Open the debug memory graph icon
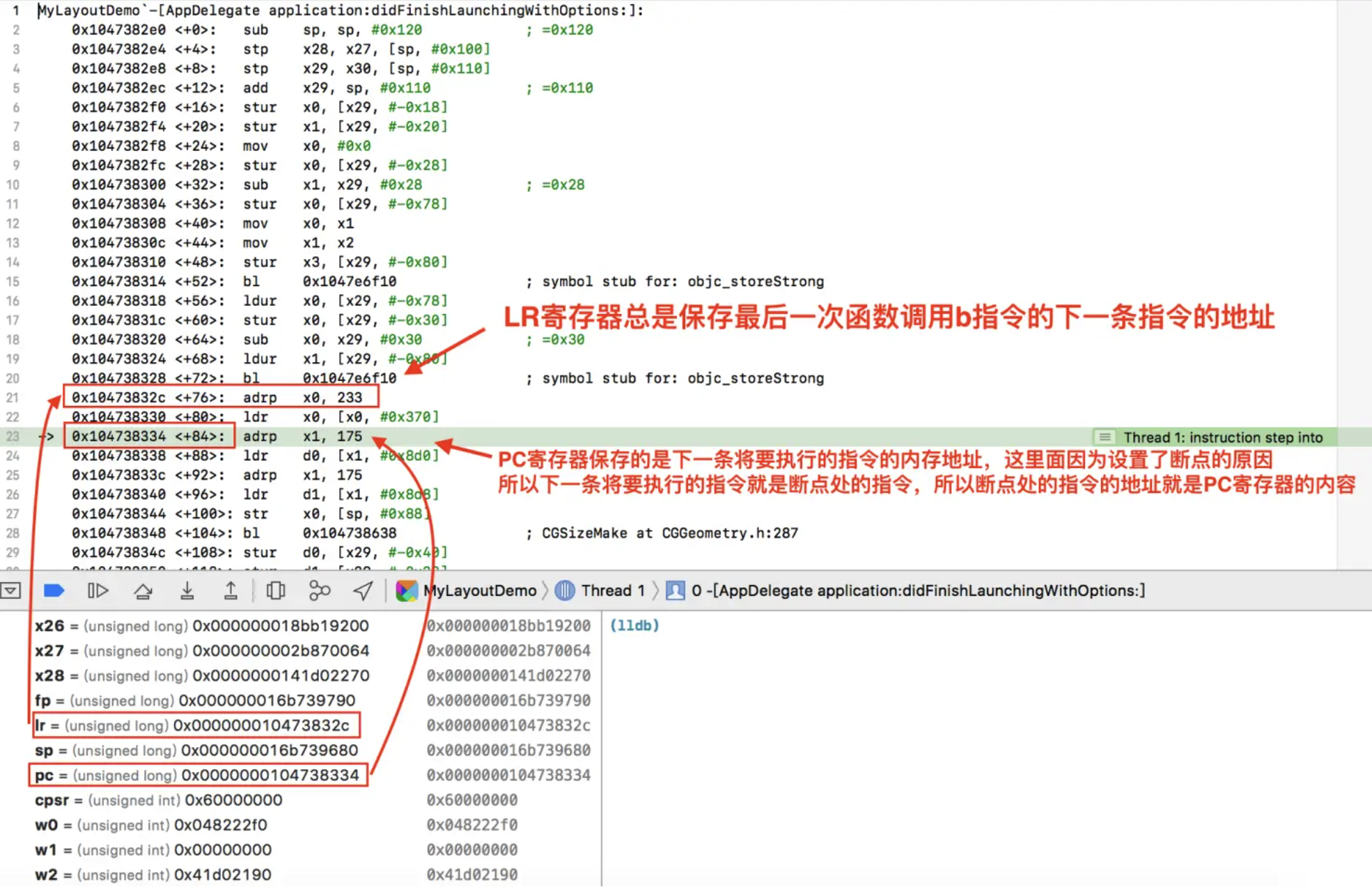 click(x=319, y=591)
